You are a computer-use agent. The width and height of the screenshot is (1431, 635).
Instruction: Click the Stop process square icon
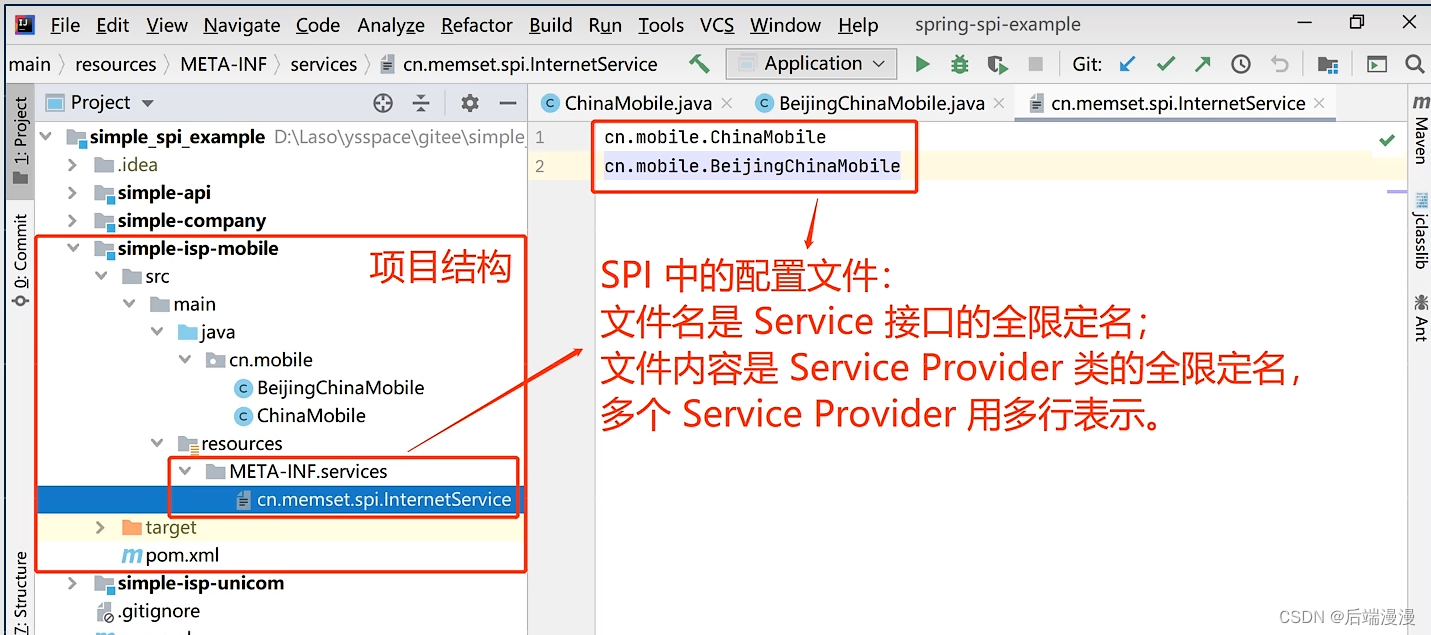click(x=1035, y=64)
